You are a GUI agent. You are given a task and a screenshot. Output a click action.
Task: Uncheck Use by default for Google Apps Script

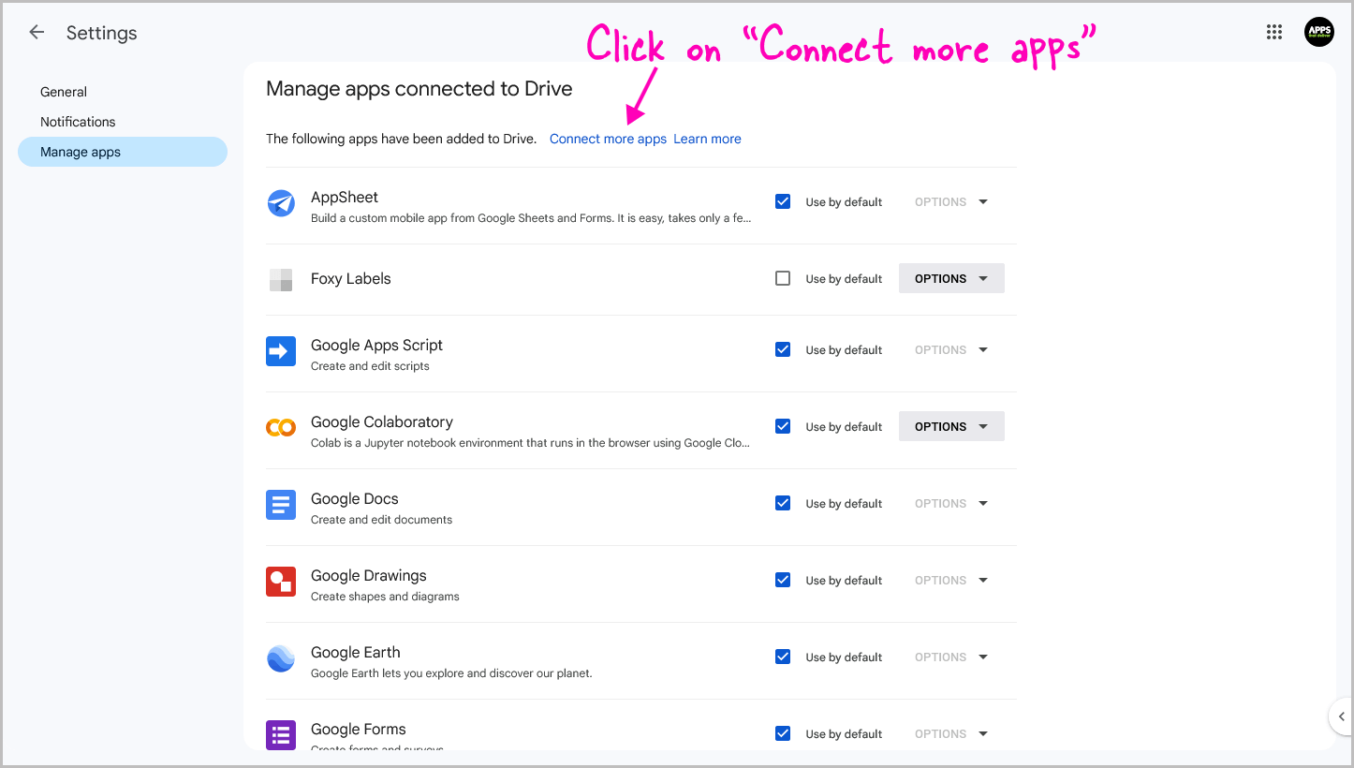pyautogui.click(x=783, y=350)
